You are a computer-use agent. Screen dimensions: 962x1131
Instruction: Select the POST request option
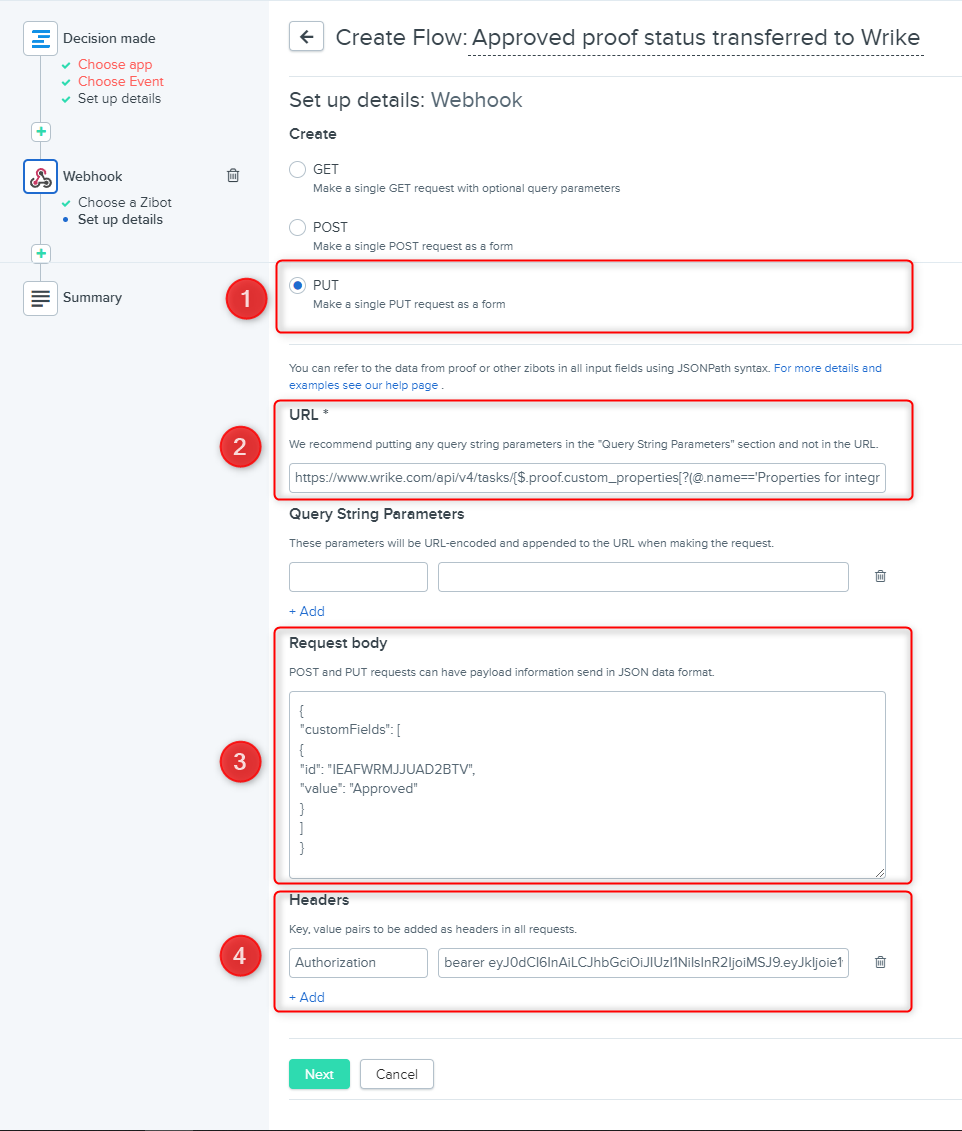(297, 228)
